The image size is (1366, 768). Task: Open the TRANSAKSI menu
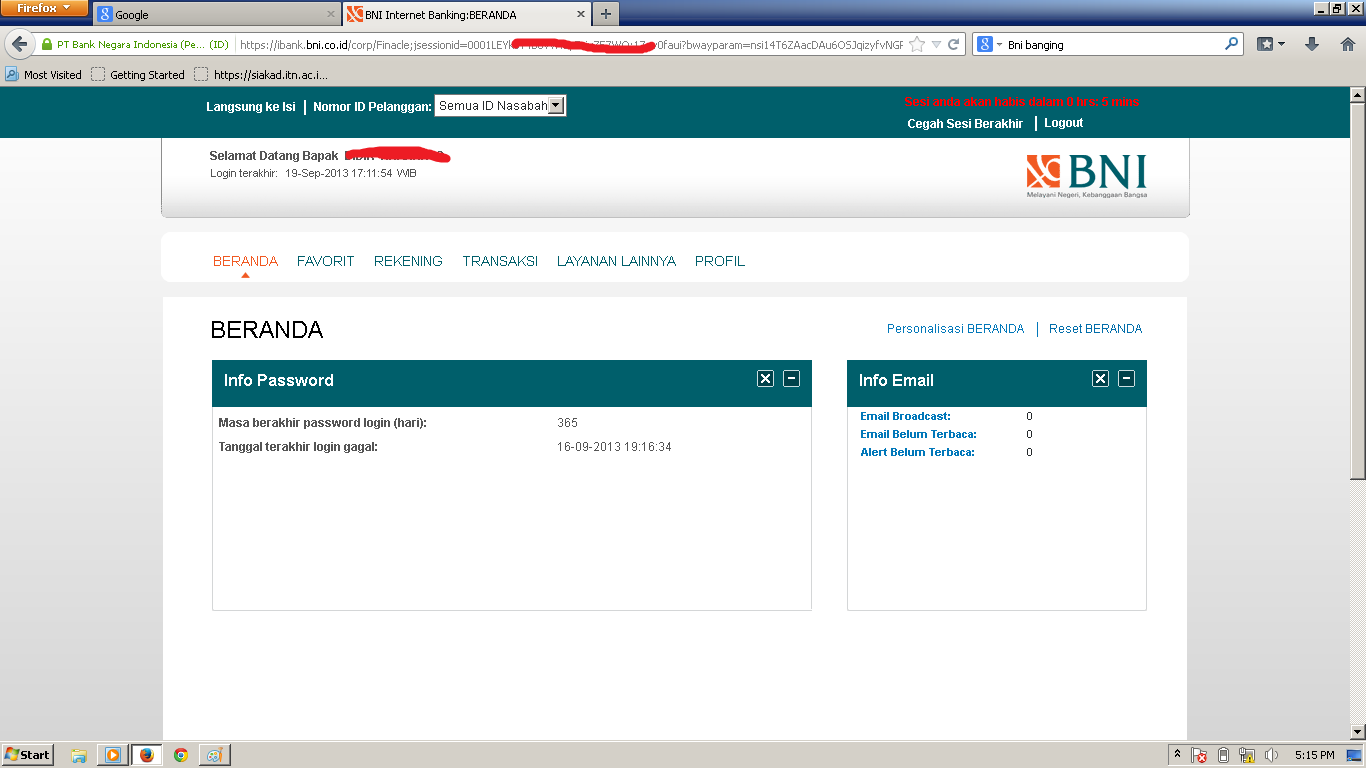500,261
